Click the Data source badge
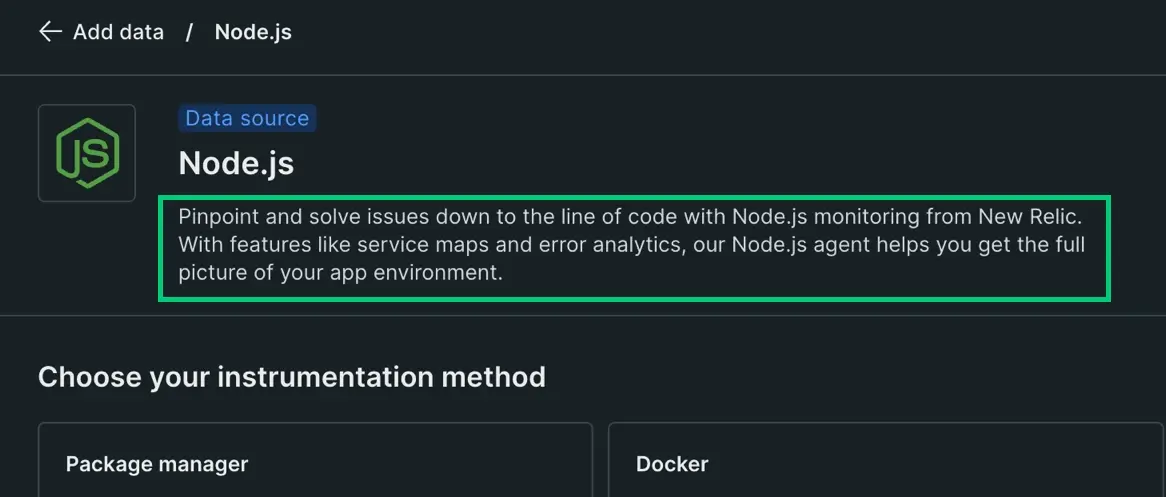The width and height of the screenshot is (1166, 497). click(247, 118)
